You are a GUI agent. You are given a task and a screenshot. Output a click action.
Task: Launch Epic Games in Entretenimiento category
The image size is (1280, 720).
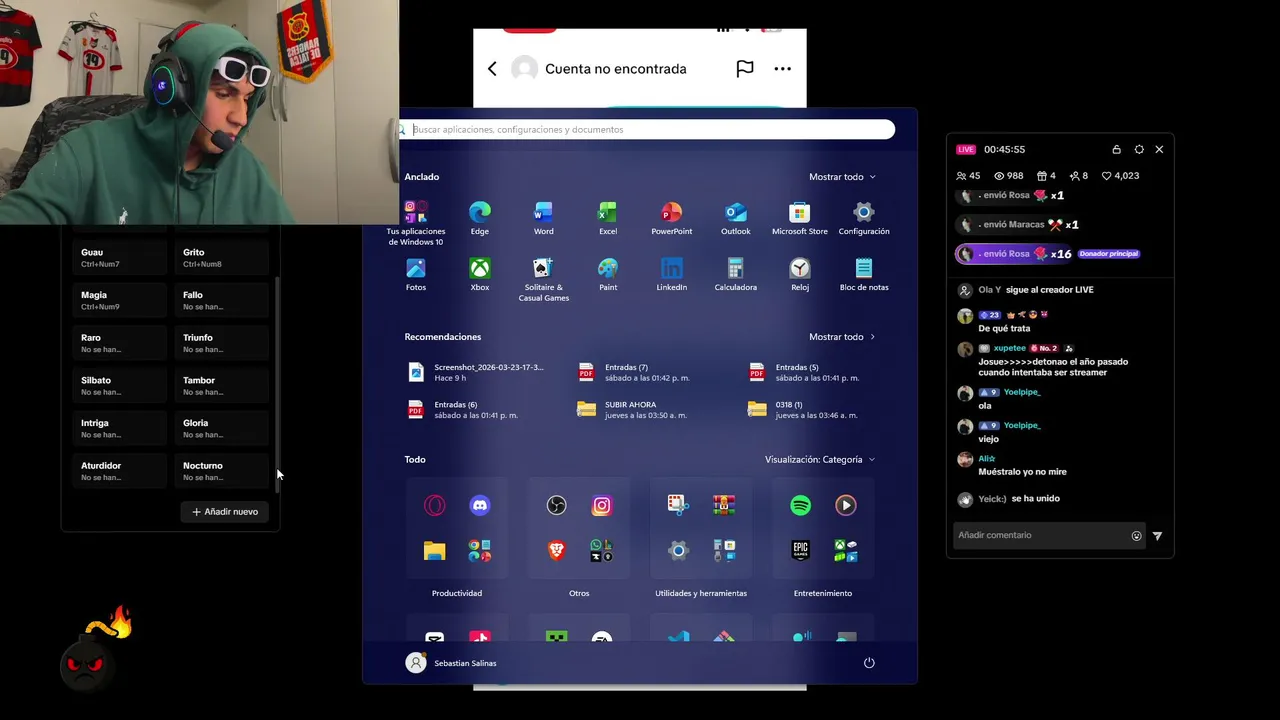(800, 550)
